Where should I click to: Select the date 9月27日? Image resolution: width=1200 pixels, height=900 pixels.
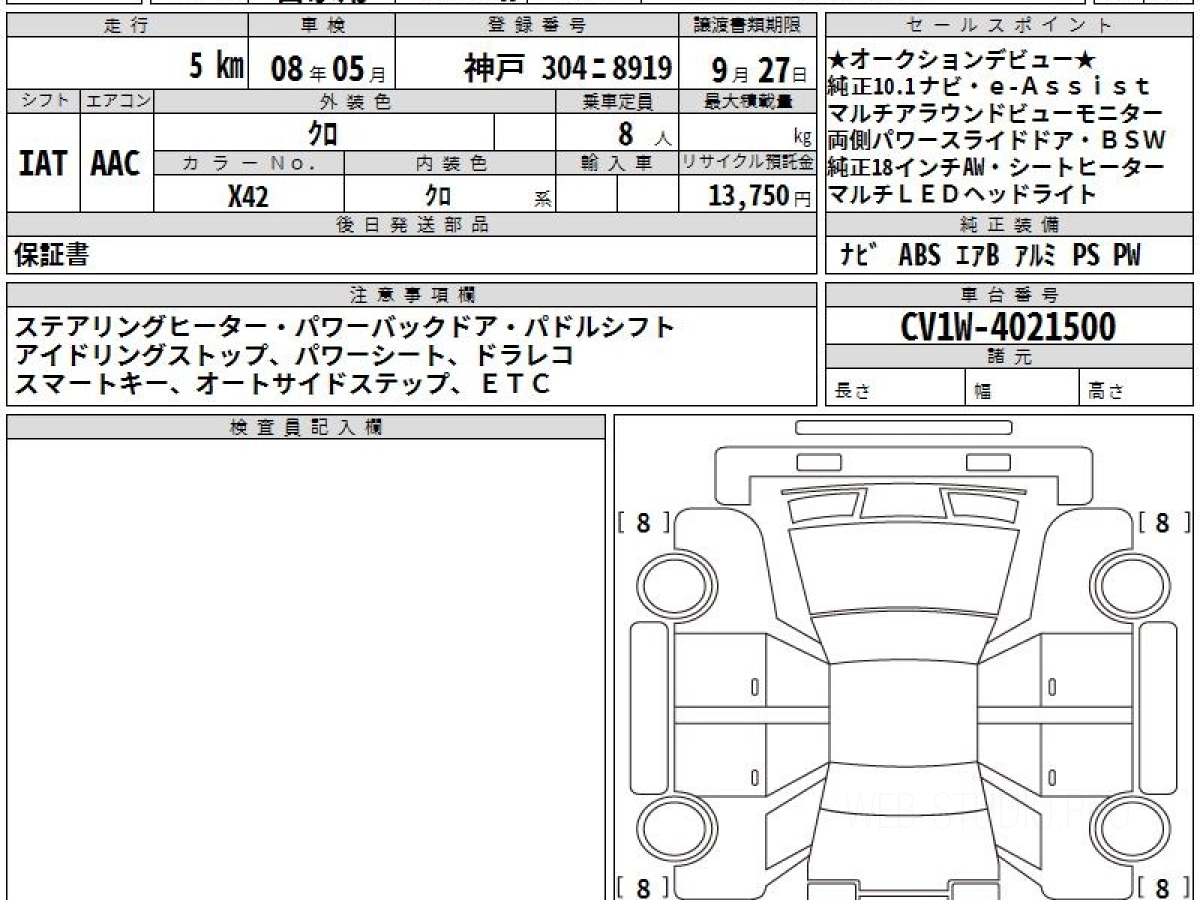(x=758, y=68)
